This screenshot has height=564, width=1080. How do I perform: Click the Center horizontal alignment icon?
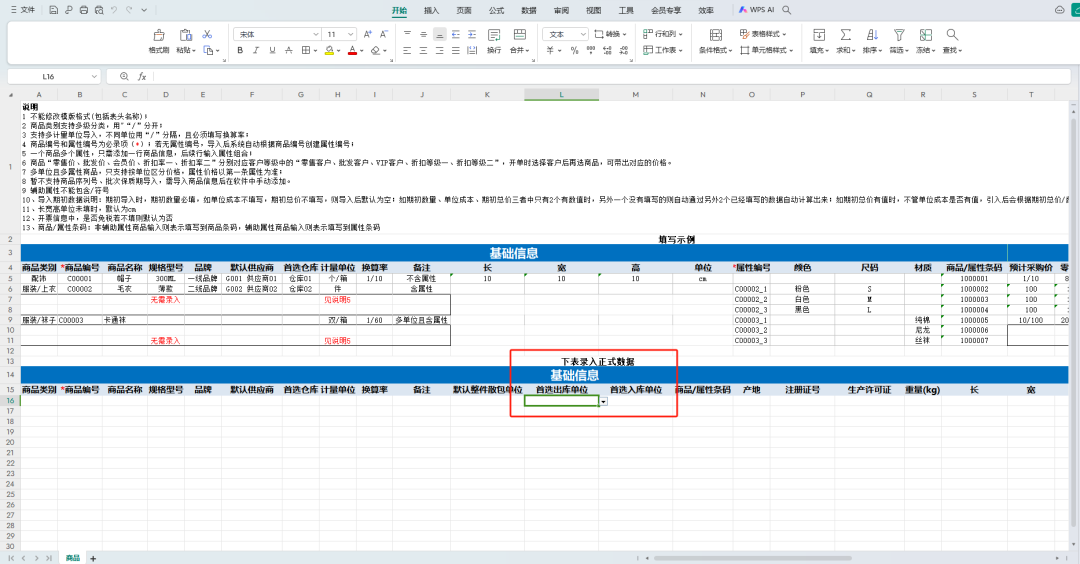[x=423, y=50]
